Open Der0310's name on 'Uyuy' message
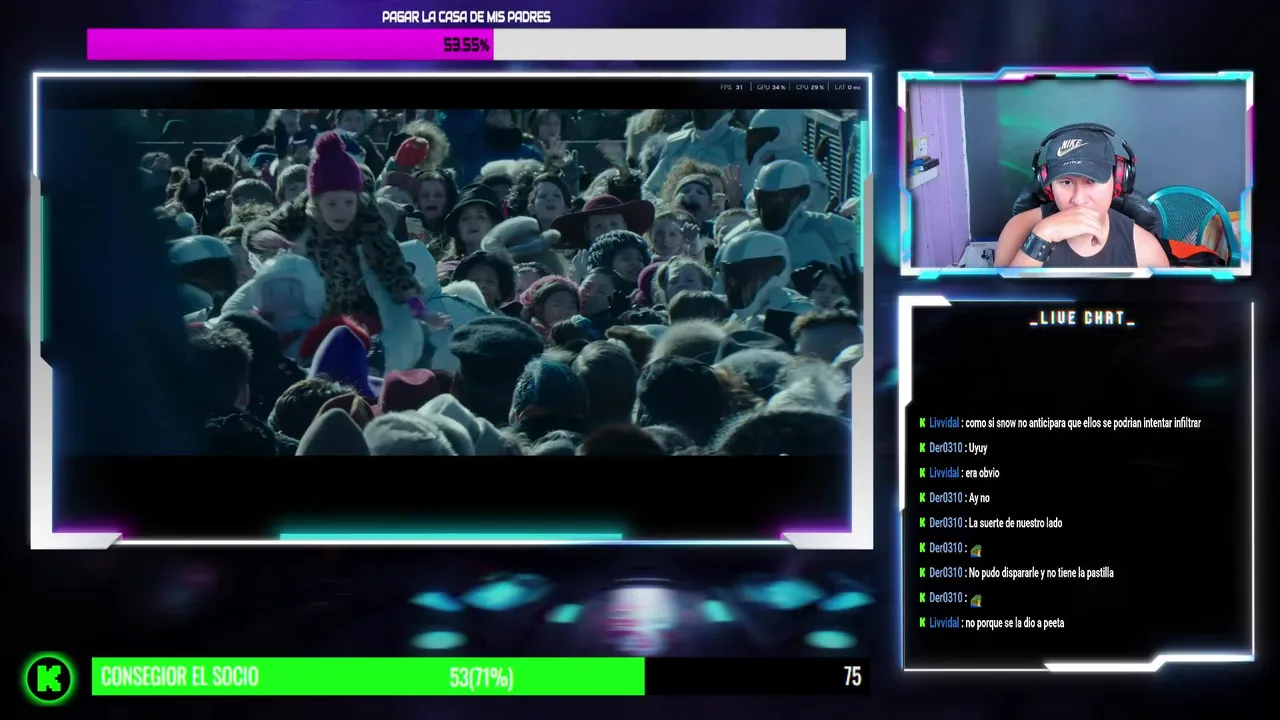Viewport: 1280px width, 720px height. (945, 448)
